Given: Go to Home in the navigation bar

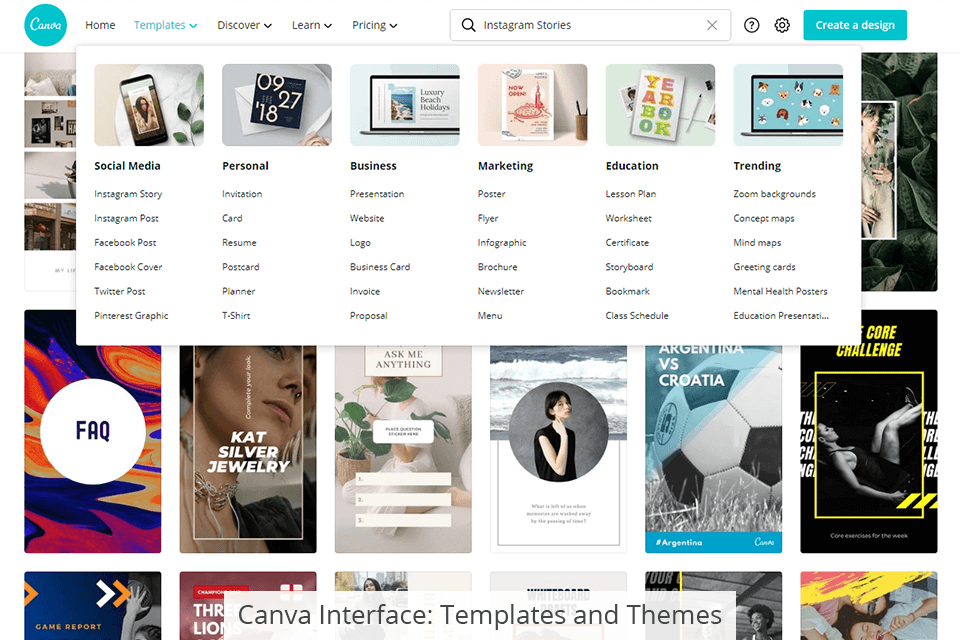Looking at the screenshot, I should 100,25.
